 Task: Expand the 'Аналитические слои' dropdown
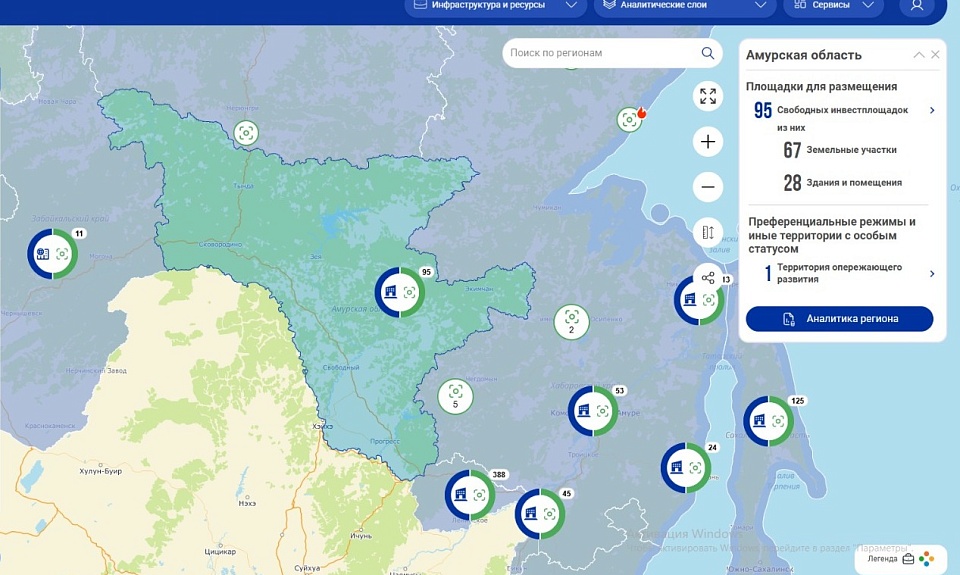click(x=684, y=6)
